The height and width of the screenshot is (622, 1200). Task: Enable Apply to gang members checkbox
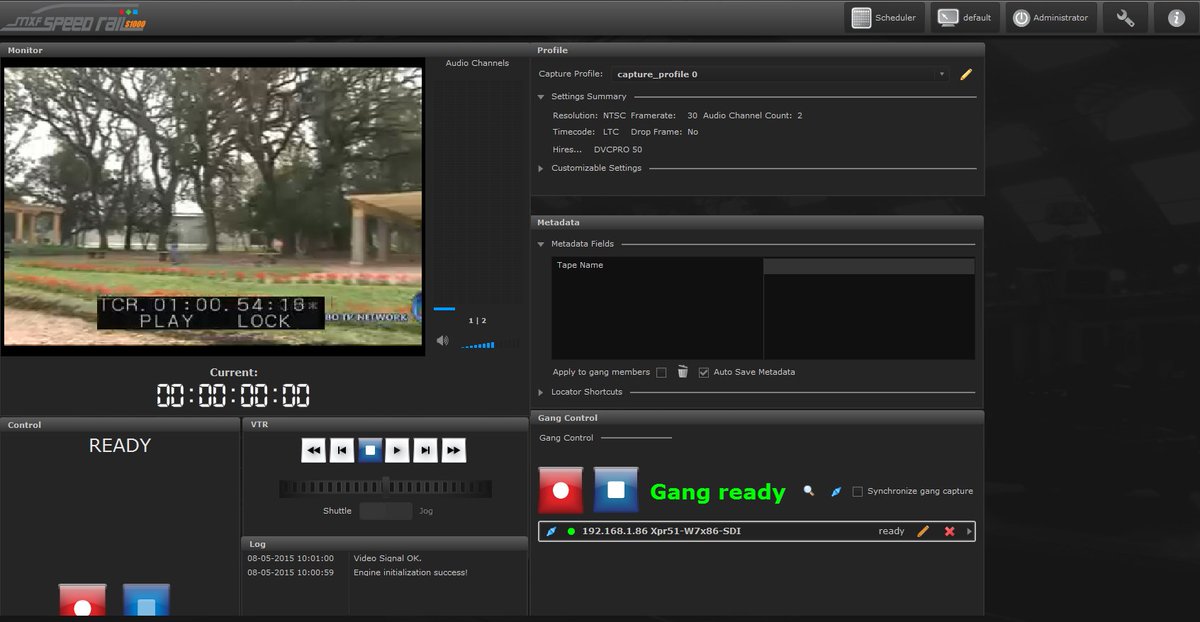(x=661, y=373)
